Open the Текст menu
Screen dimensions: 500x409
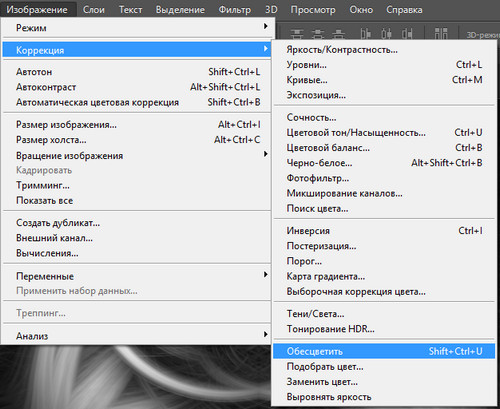tap(130, 10)
